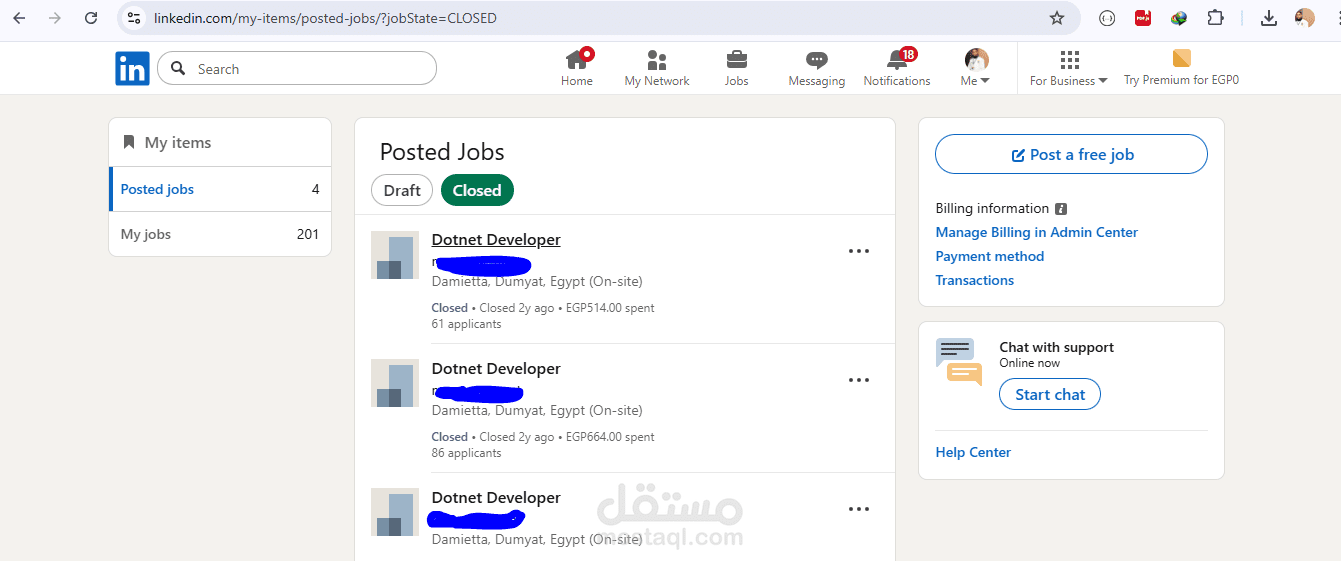Open site information icon in address bar
The height and width of the screenshot is (561, 1341).
click(x=134, y=18)
